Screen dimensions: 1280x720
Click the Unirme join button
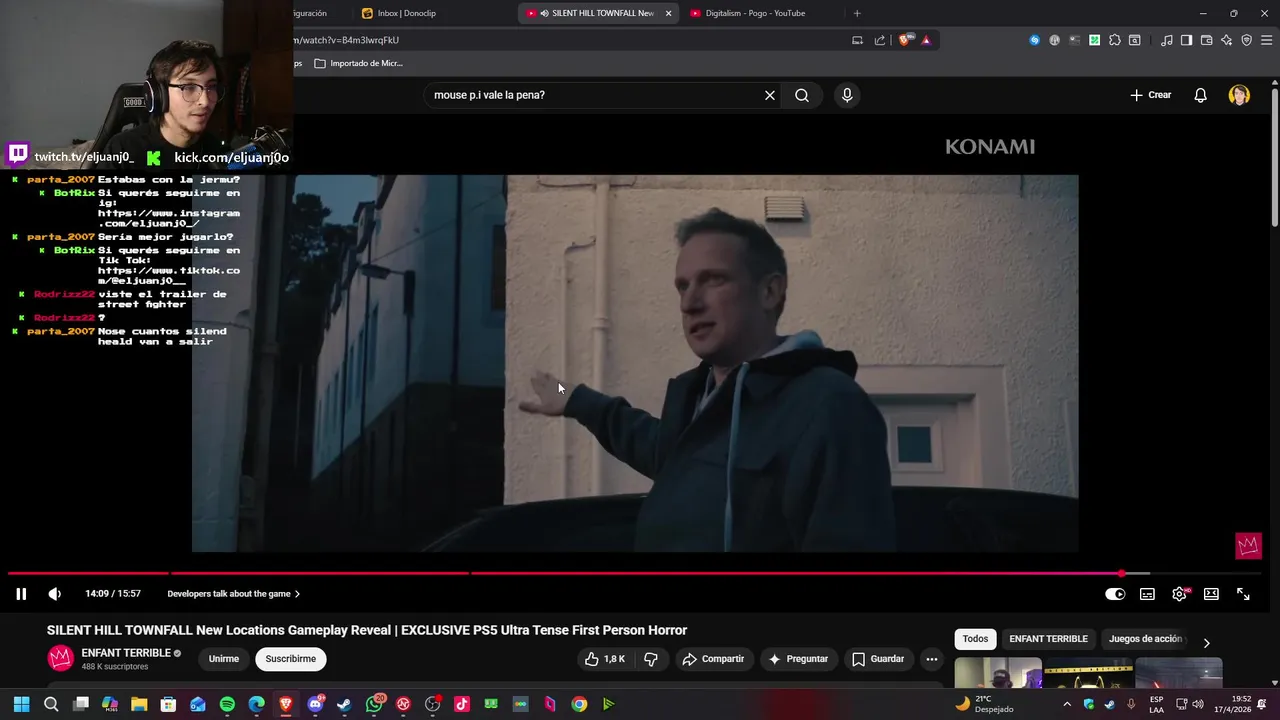pyautogui.click(x=224, y=659)
